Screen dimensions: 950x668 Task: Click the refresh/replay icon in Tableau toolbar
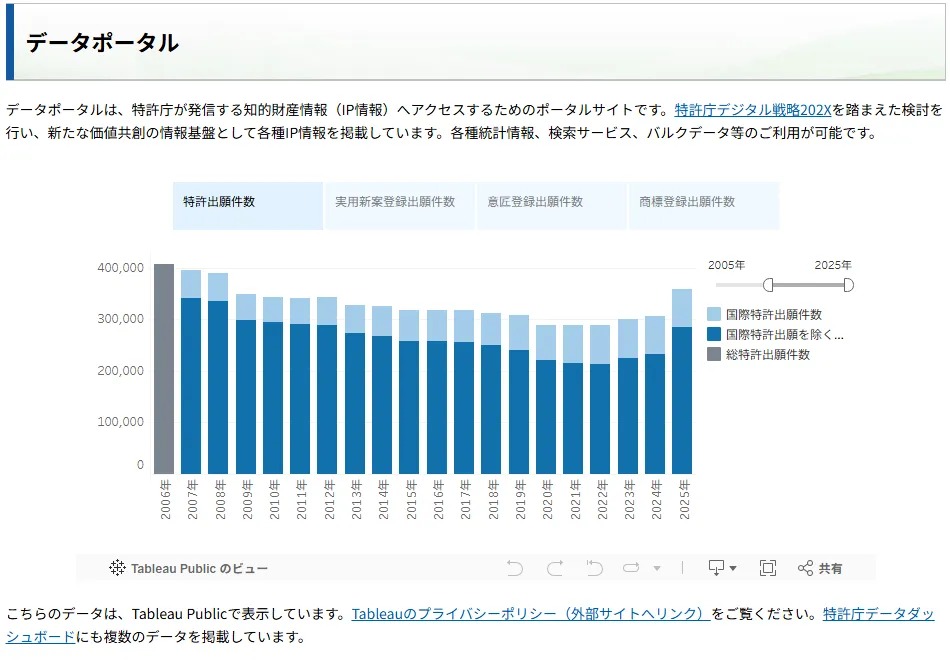click(631, 568)
